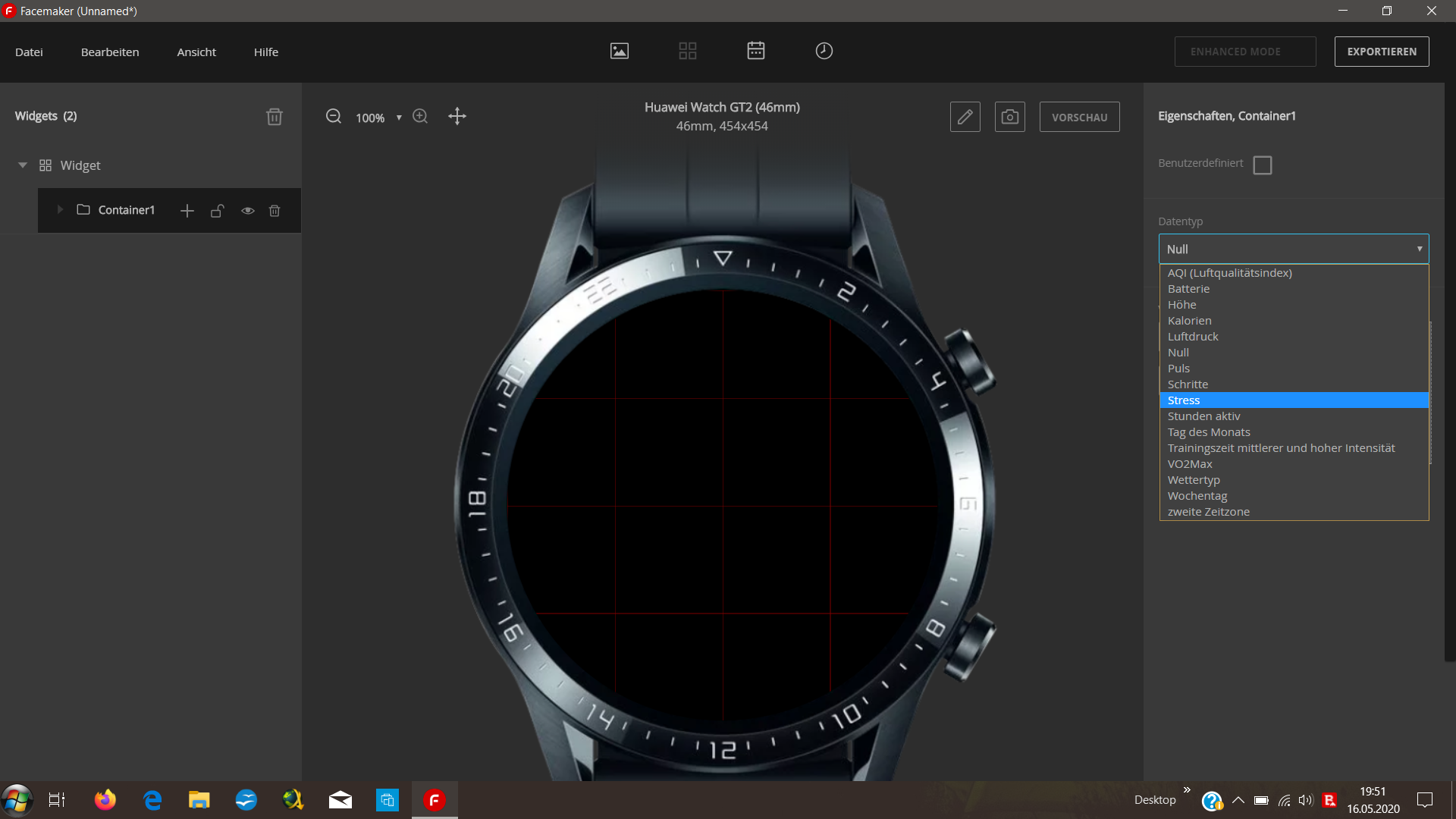Open the clock time widget tool

tap(824, 51)
